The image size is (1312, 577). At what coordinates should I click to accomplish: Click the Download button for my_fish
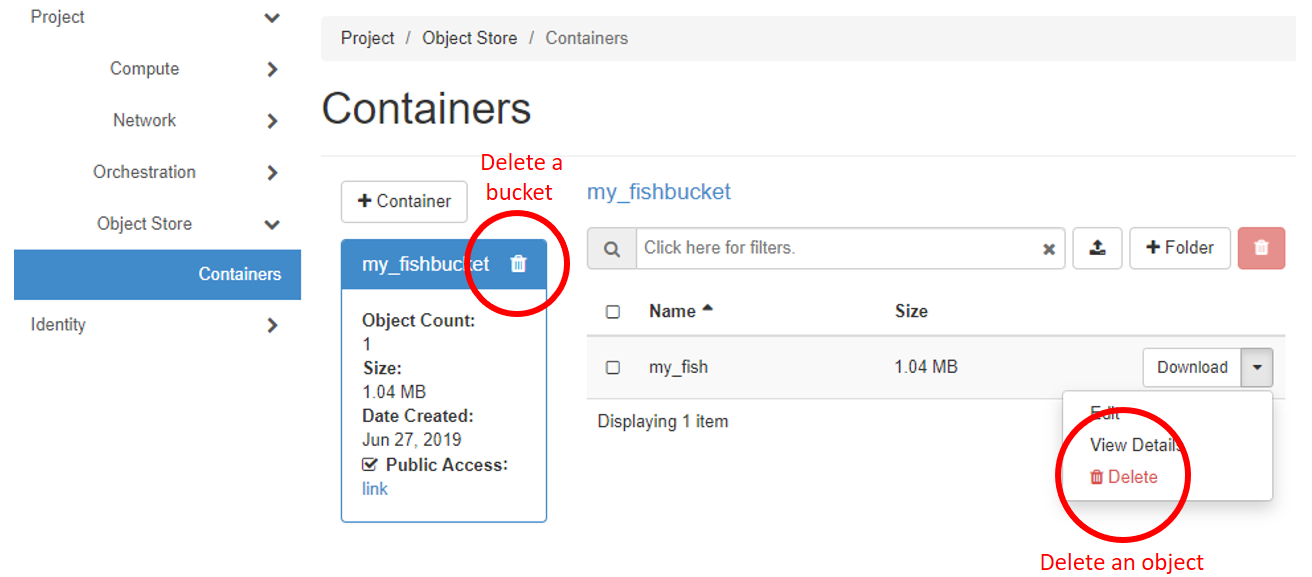1192,368
